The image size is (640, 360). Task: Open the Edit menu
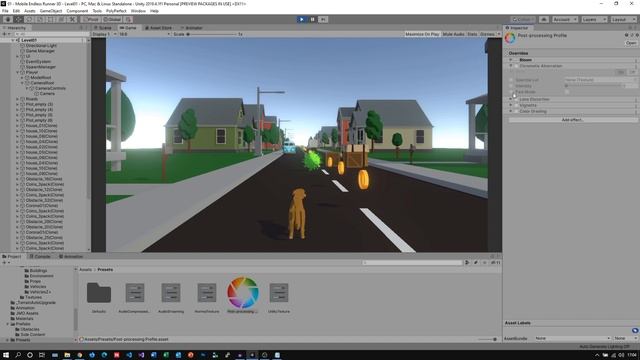pos(16,11)
